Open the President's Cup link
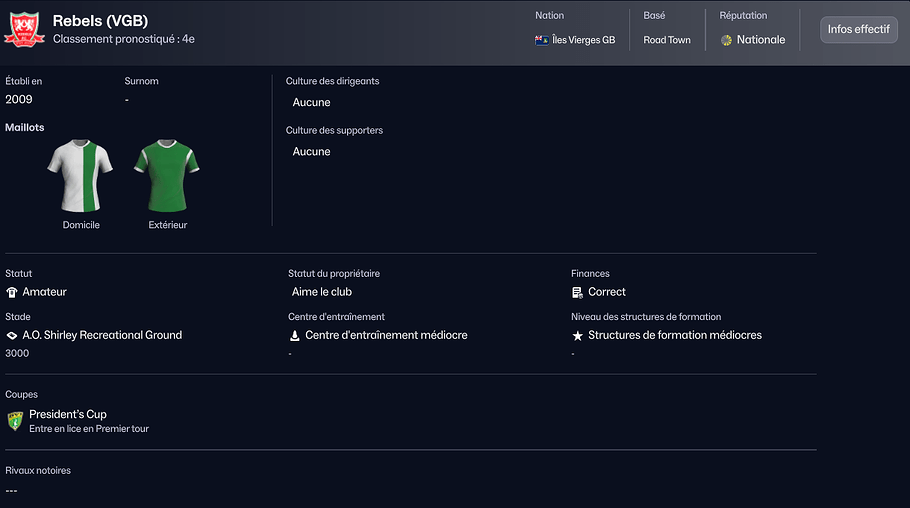 [x=68, y=414]
